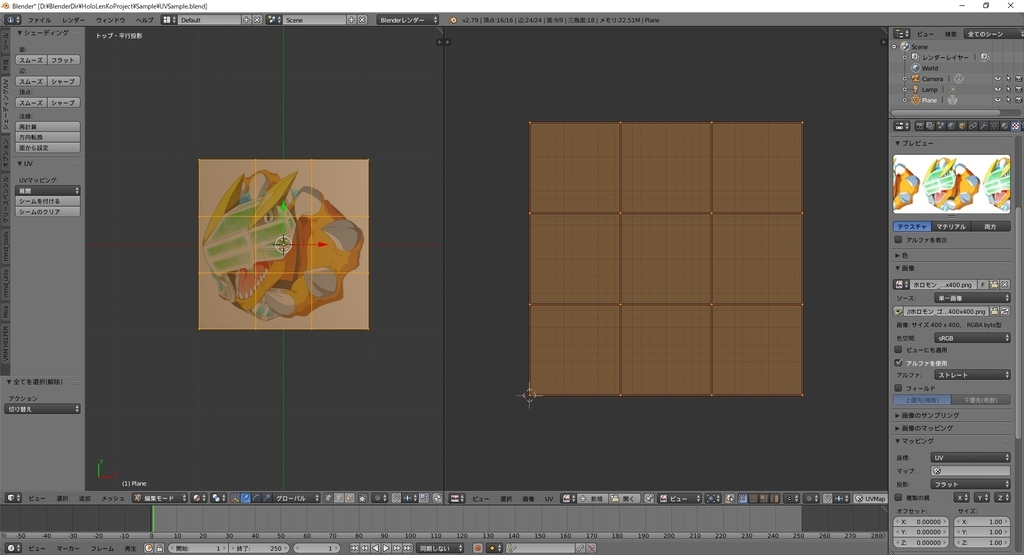The image size is (1024, 555).
Task: Click 新規 image button in UV editor
Action: pyautogui.click(x=592, y=498)
